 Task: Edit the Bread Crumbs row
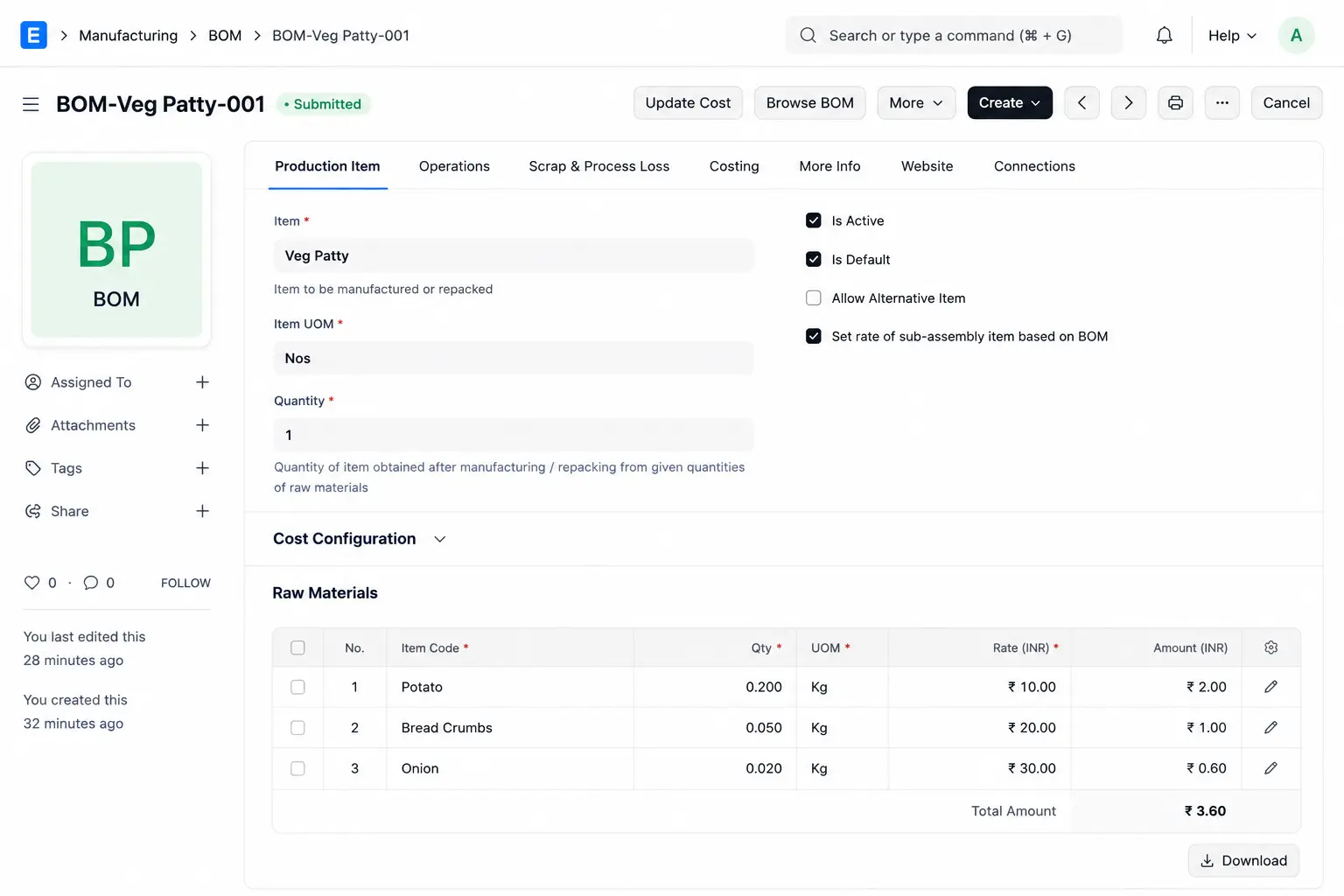pos(1270,727)
